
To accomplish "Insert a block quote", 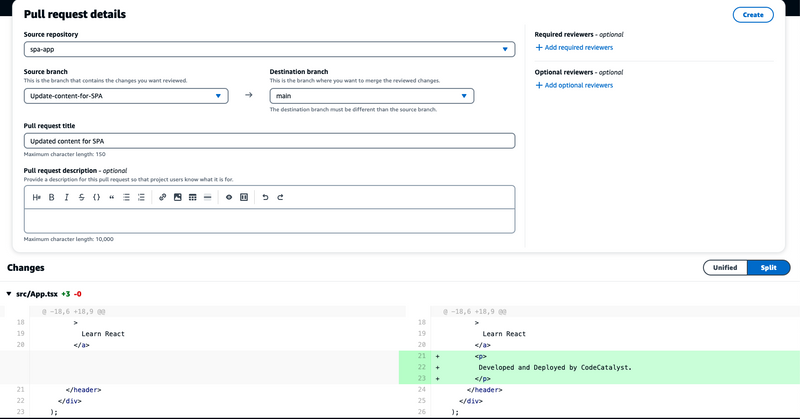I will (x=111, y=198).
